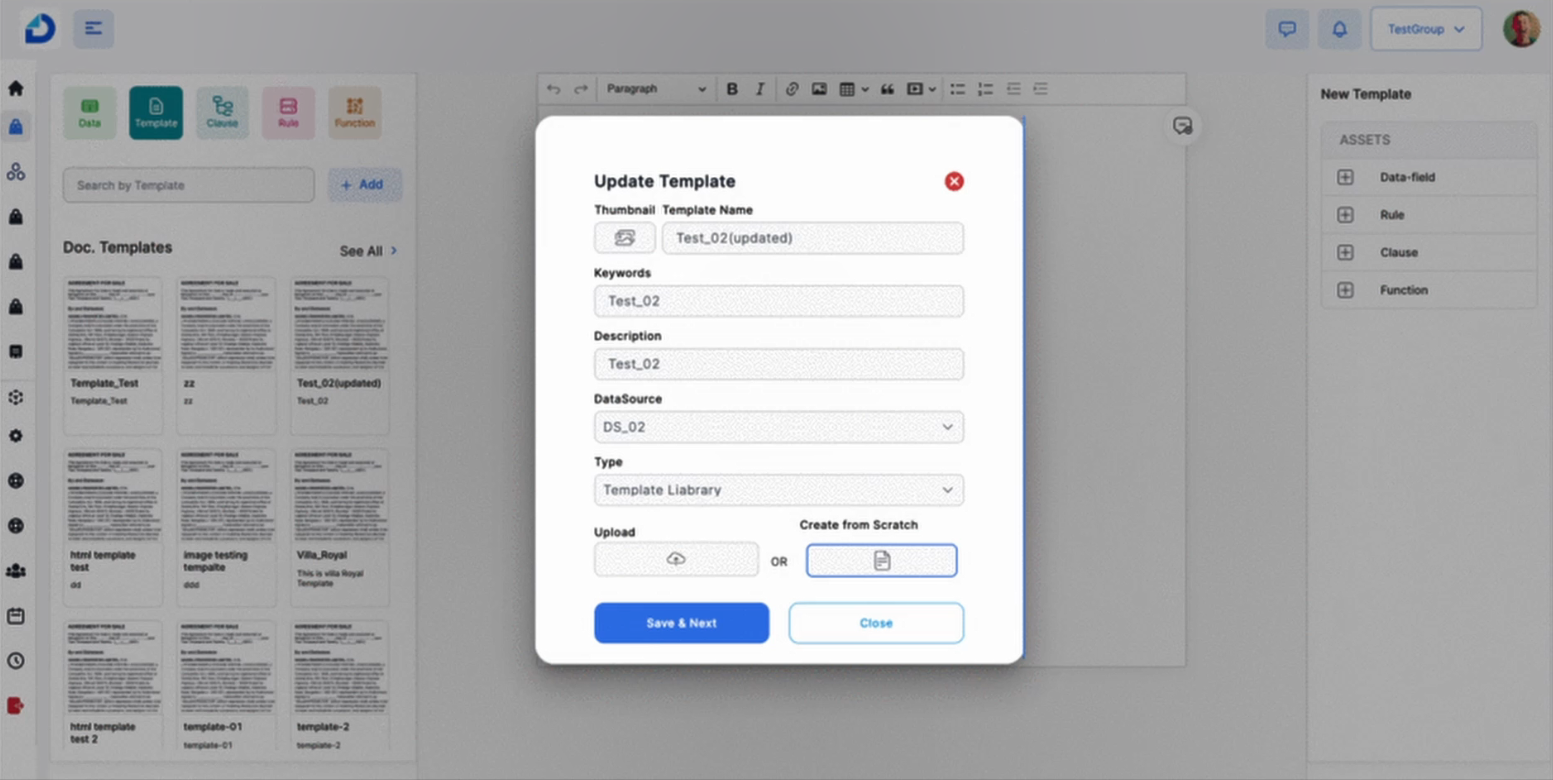Click the notifications bell icon
Screen dimensions: 1553x780
[x=1339, y=28]
